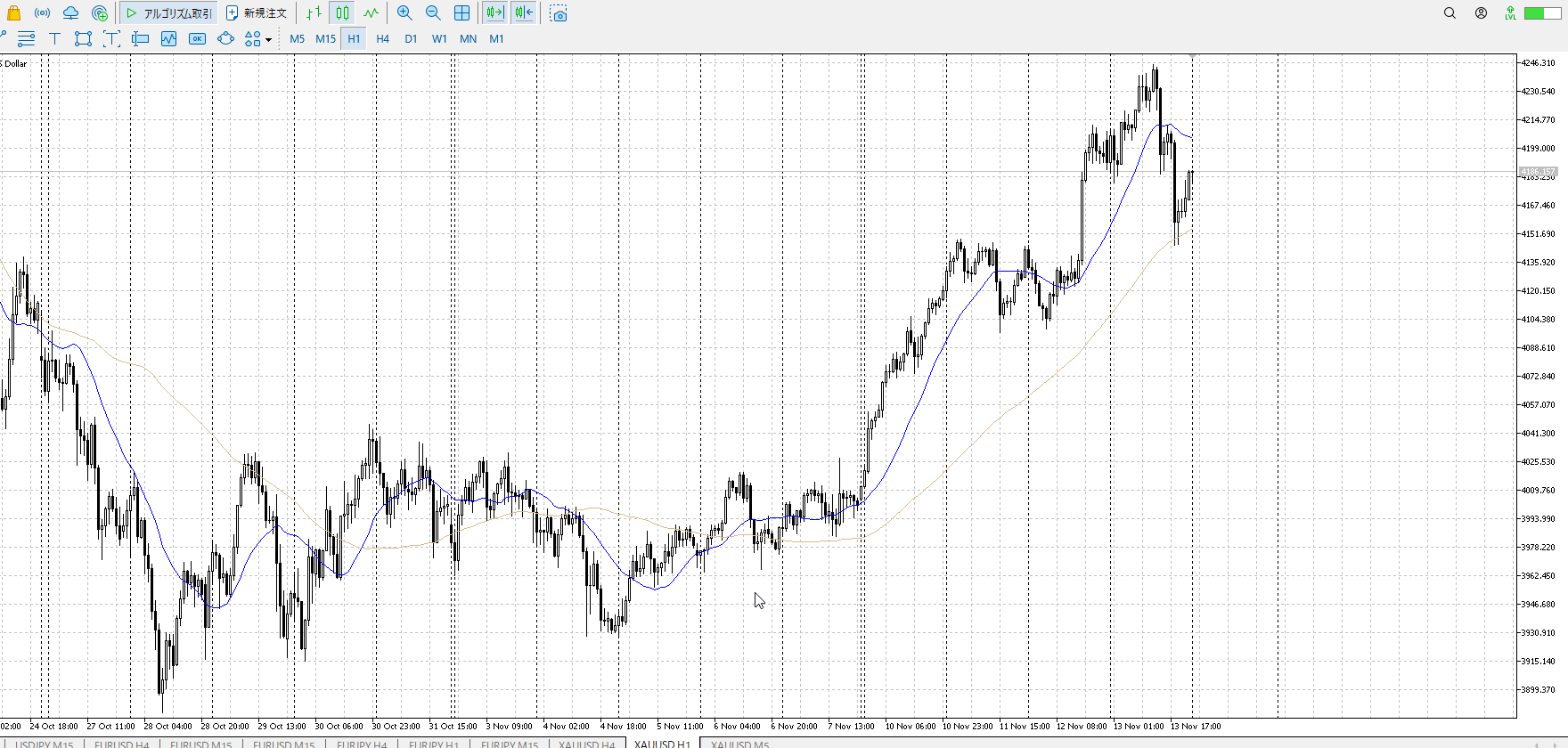This screenshot has height=748, width=1568.
Task: Select the text label drawing tool
Action: point(54,39)
